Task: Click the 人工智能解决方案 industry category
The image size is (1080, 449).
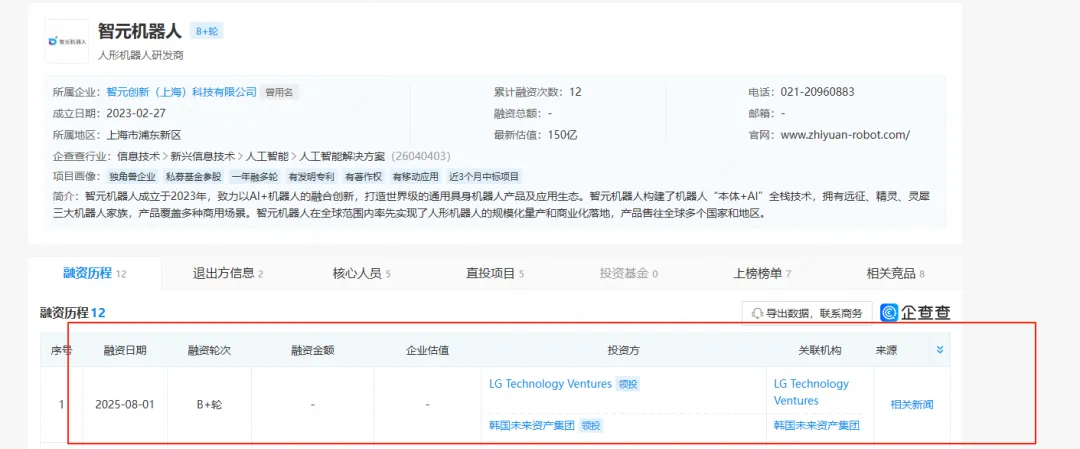Action: [x=344, y=156]
